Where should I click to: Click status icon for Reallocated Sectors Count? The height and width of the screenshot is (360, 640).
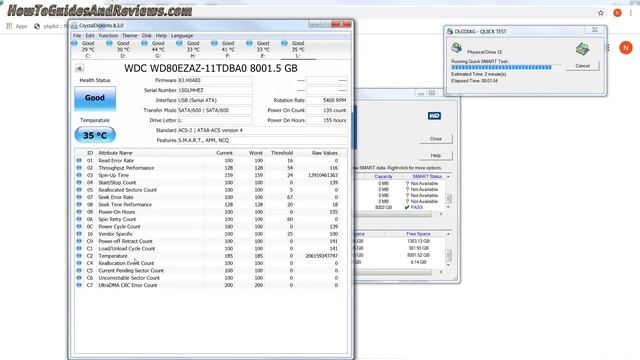pos(79,190)
